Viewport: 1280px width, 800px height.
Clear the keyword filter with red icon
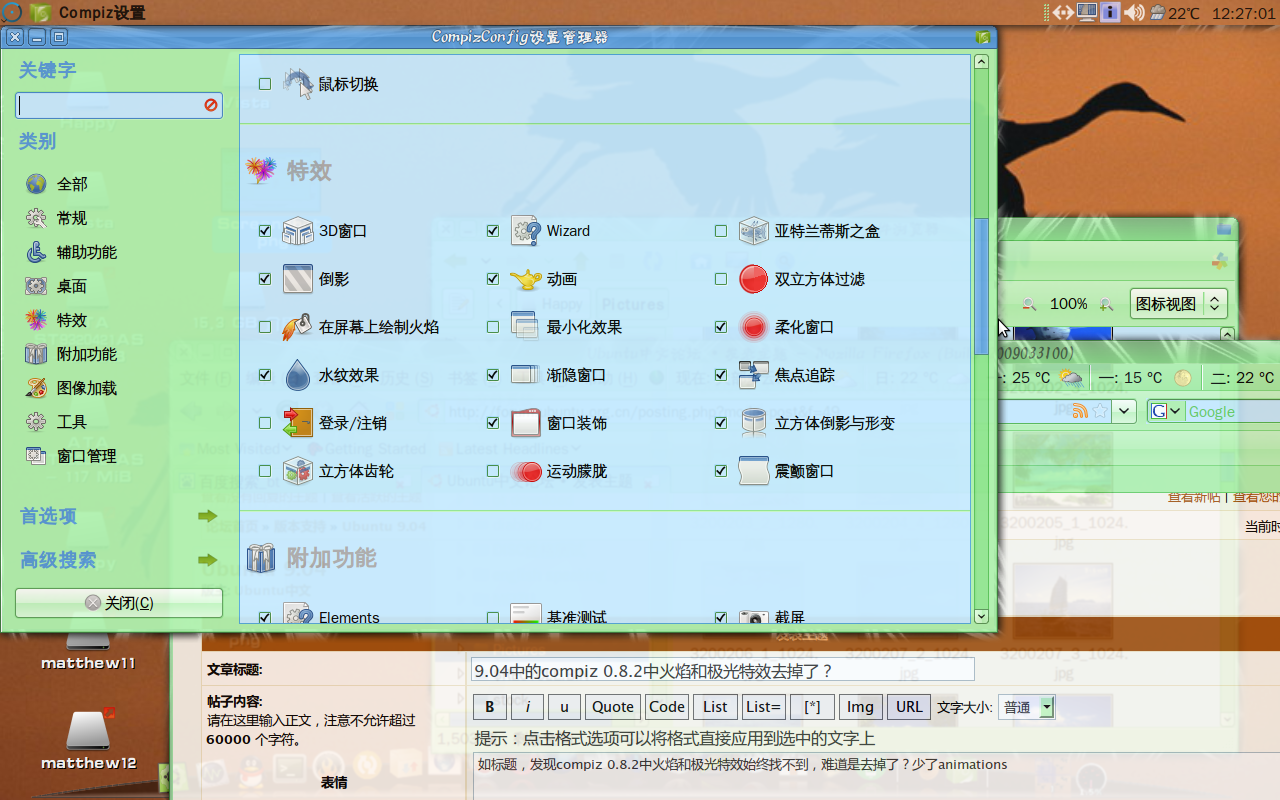coord(212,105)
